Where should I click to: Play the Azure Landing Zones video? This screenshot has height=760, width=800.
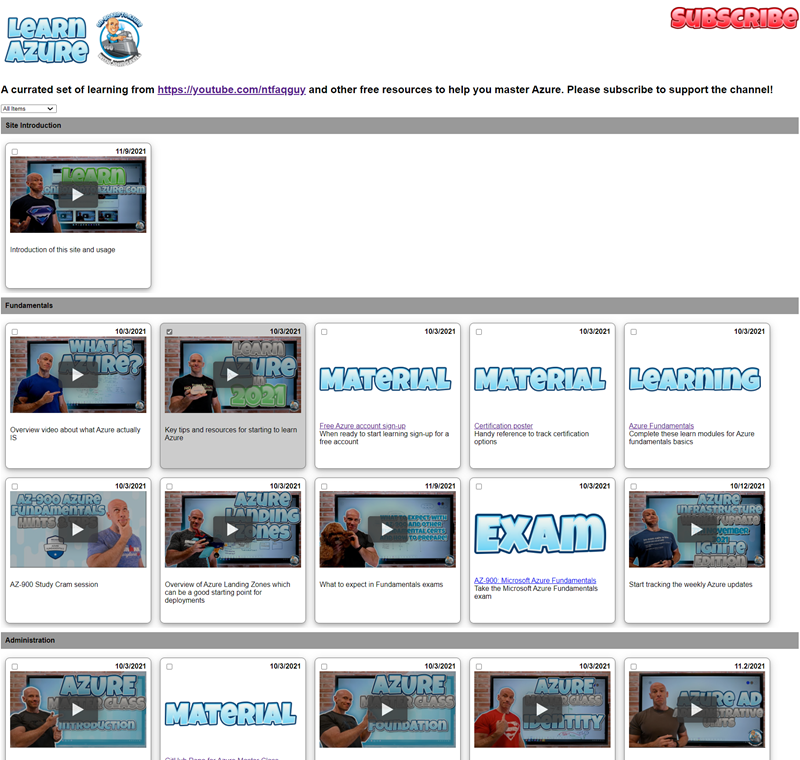(x=233, y=529)
